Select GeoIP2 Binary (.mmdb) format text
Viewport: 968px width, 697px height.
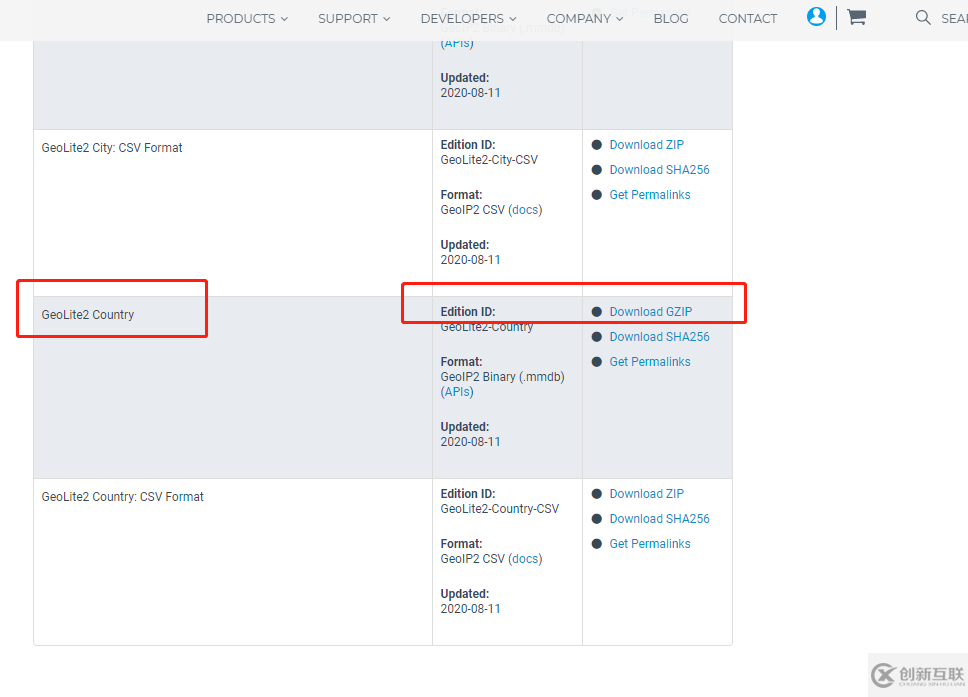503,377
